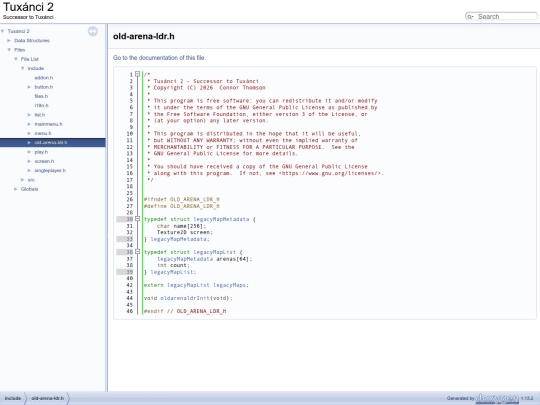Click the Tuxánci 2 project title

point(28,7)
